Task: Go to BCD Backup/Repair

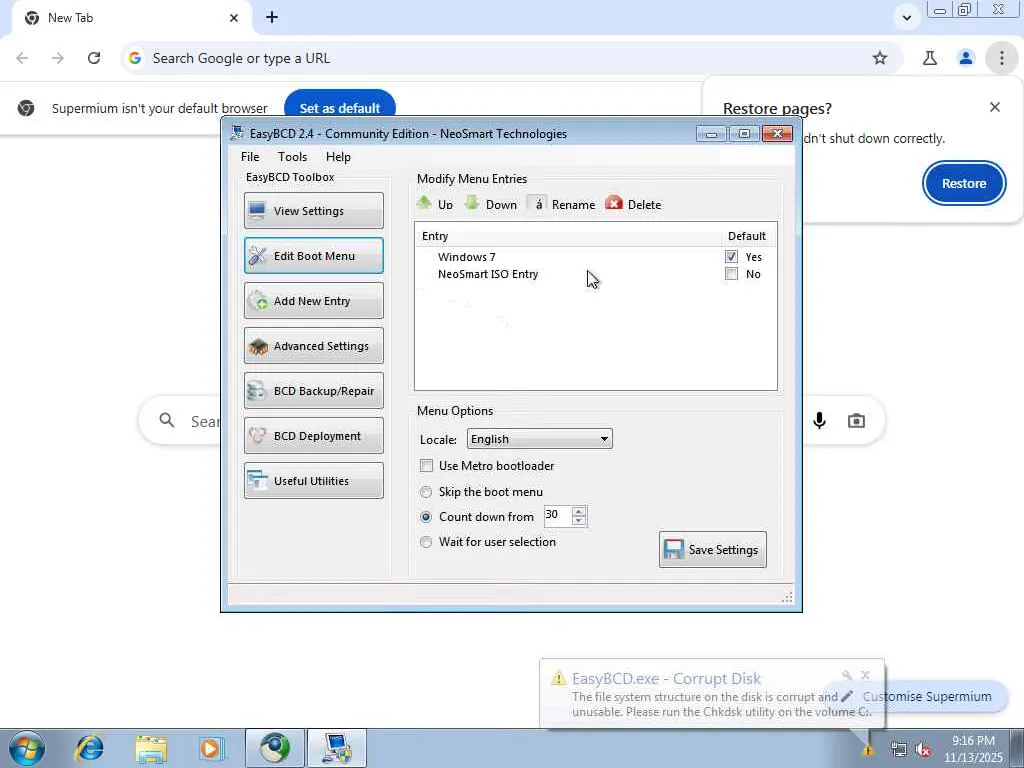Action: pyautogui.click(x=313, y=391)
